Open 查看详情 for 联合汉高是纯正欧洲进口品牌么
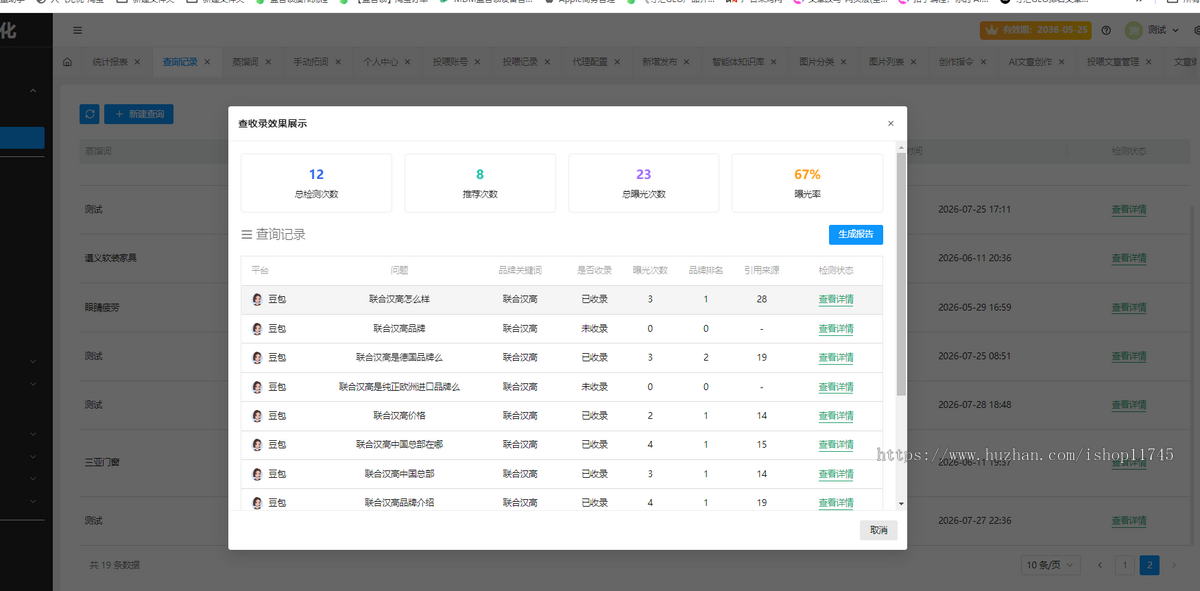 (836, 387)
